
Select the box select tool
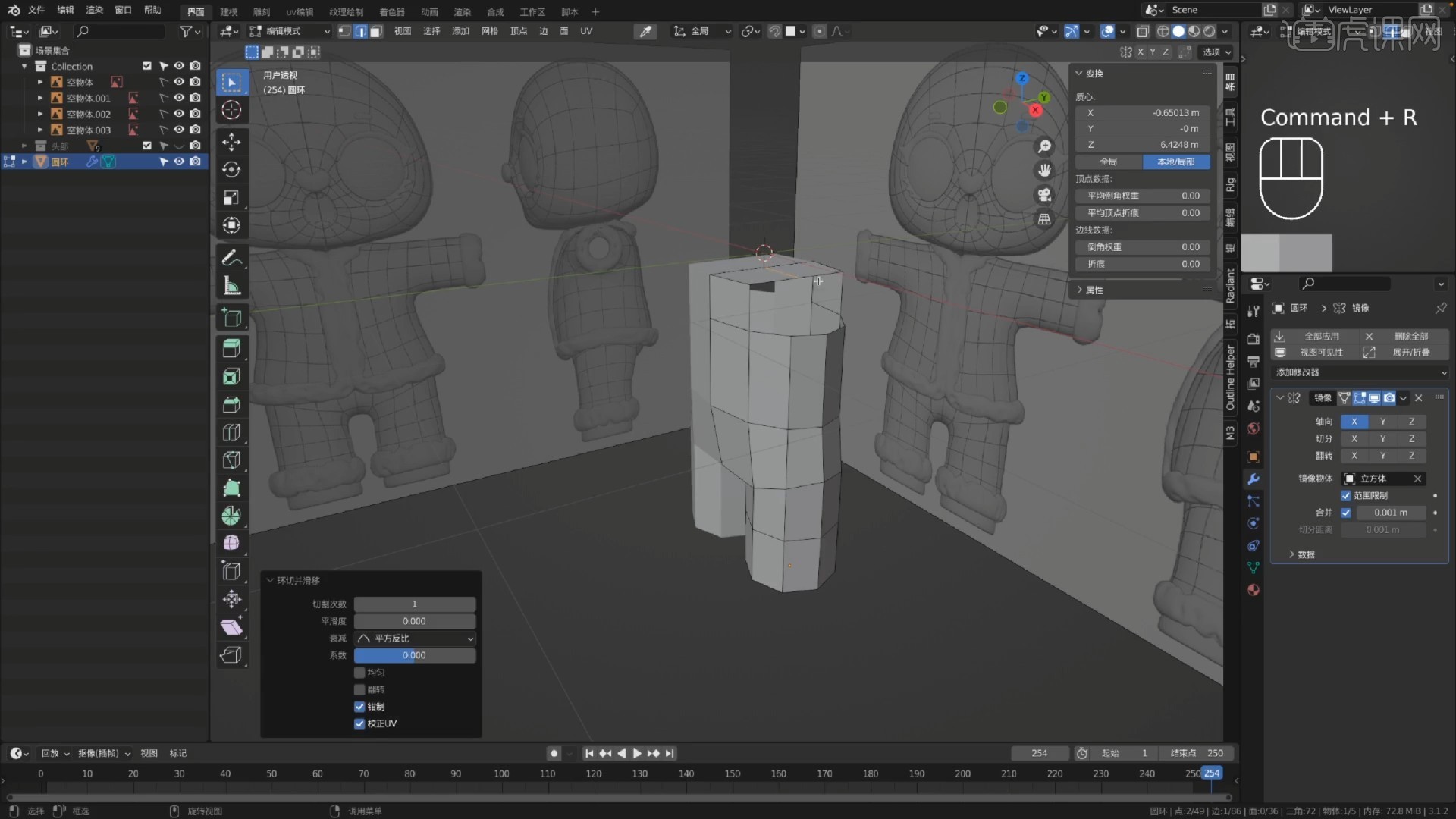pos(231,82)
